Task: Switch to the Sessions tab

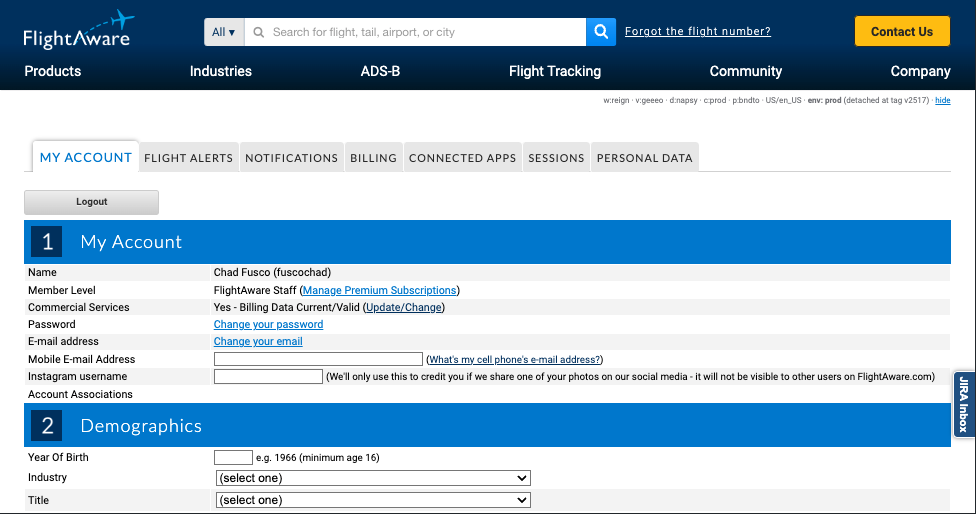Action: tap(556, 158)
